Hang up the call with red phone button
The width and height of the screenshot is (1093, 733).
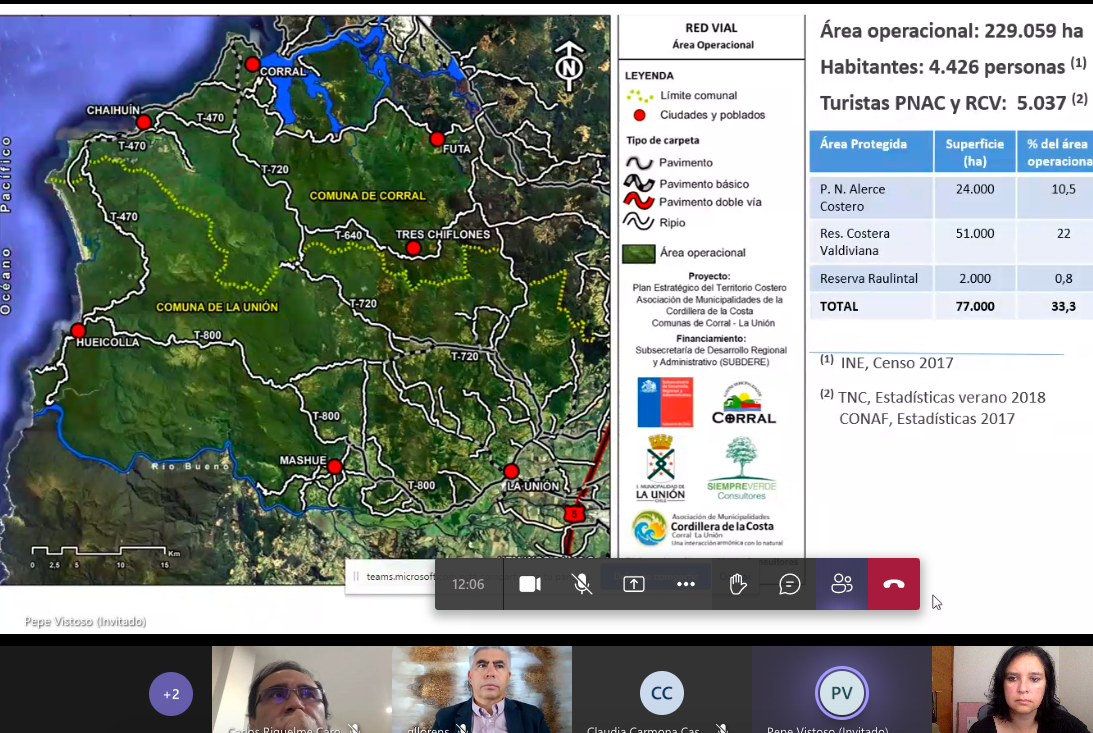(894, 584)
